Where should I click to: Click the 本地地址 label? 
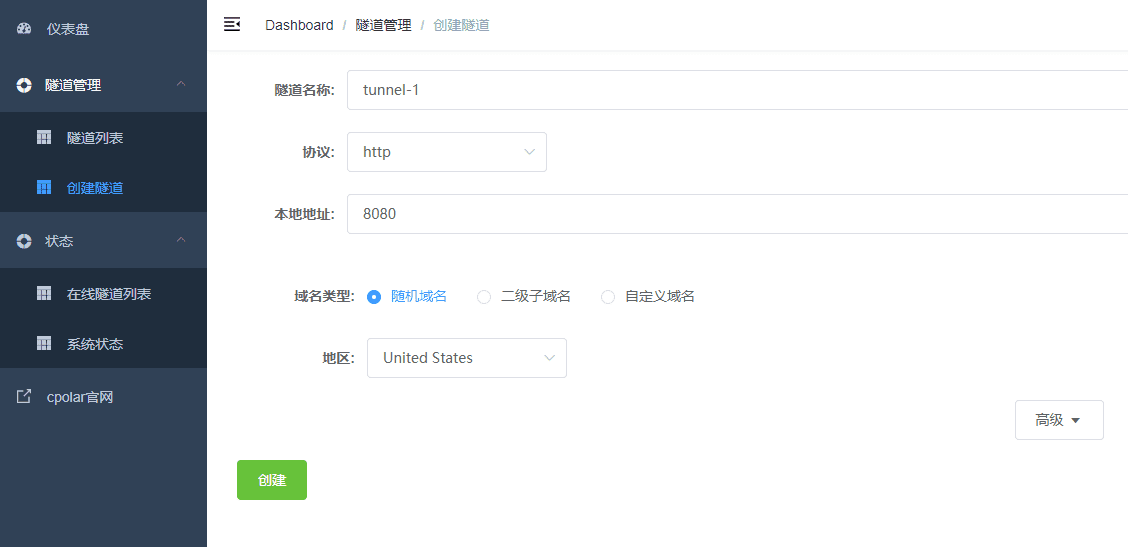304,214
